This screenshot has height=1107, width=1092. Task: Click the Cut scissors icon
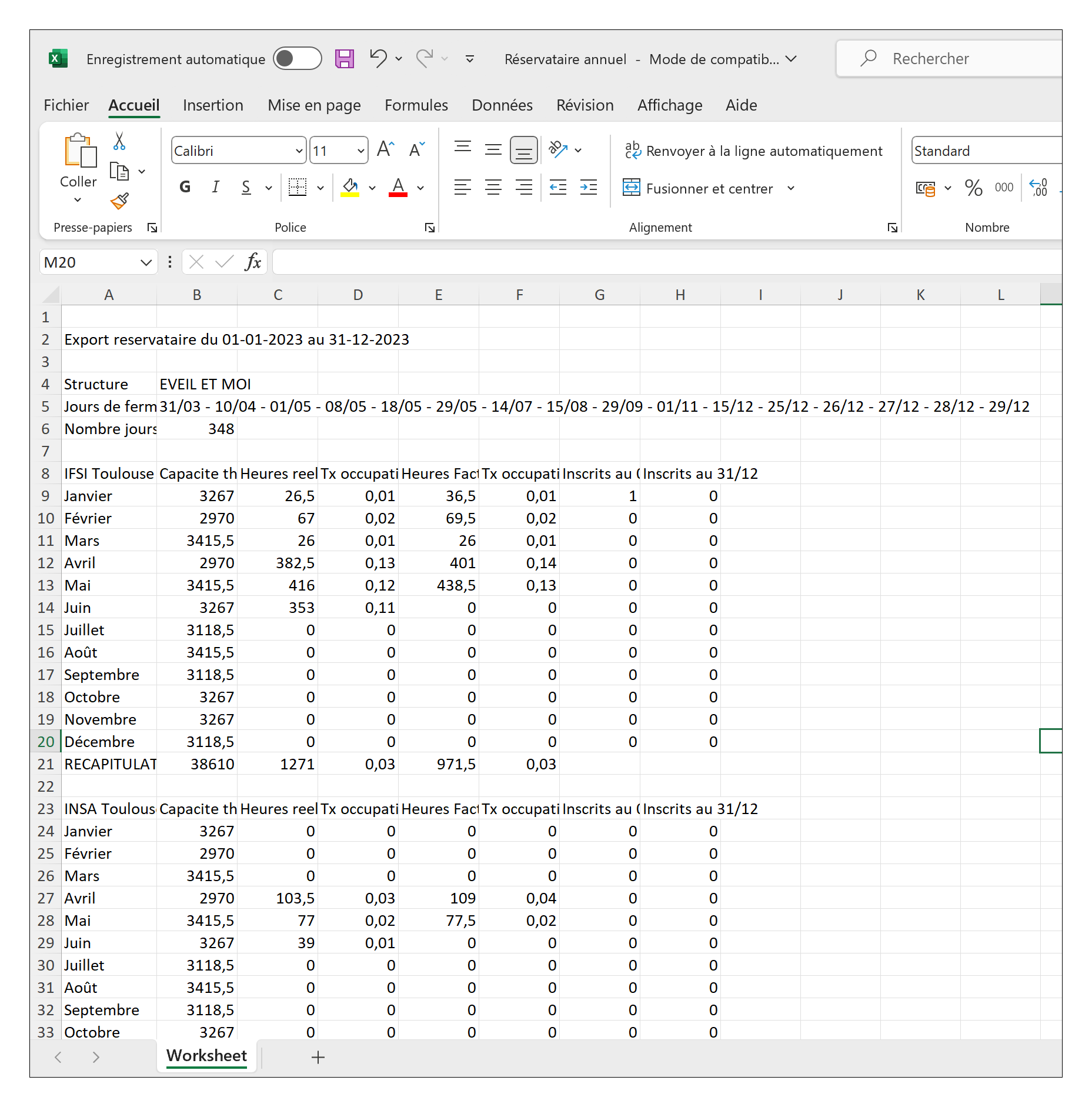click(x=119, y=141)
